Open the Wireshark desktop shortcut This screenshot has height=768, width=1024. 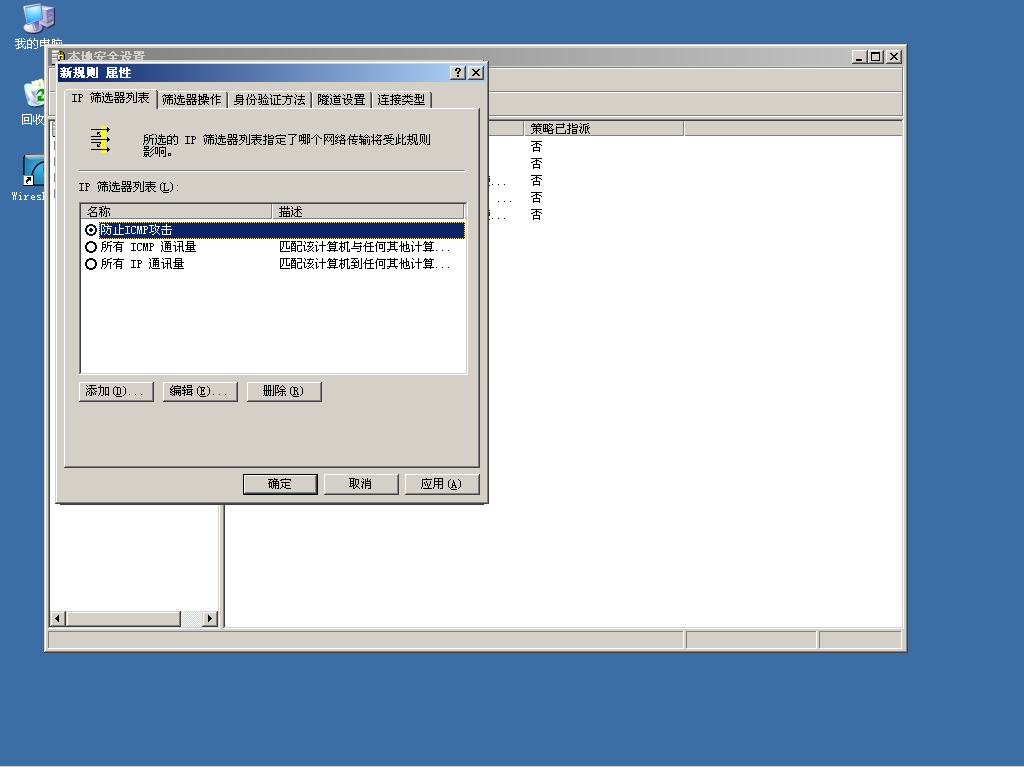pos(28,178)
